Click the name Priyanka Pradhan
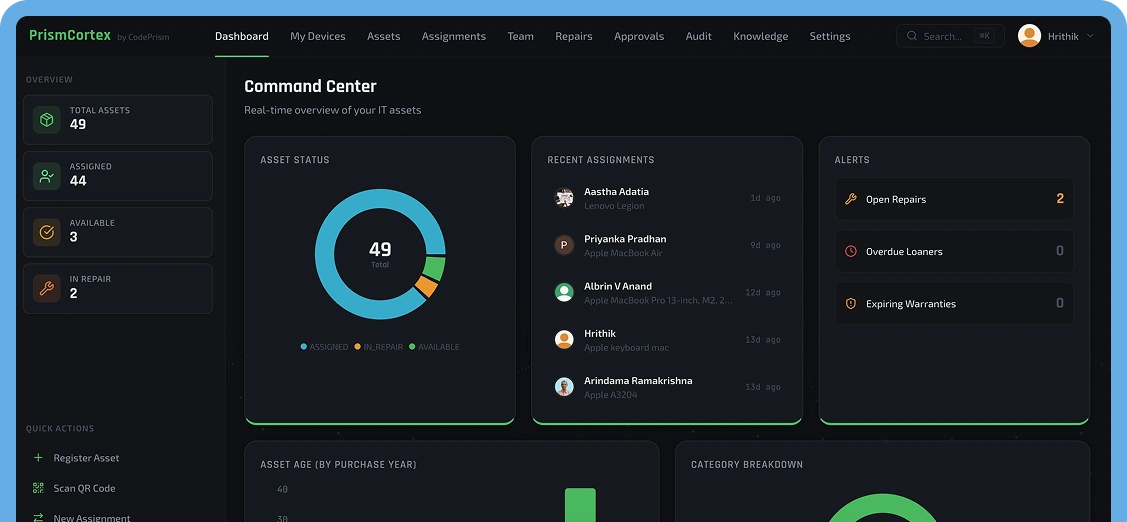 tap(625, 239)
